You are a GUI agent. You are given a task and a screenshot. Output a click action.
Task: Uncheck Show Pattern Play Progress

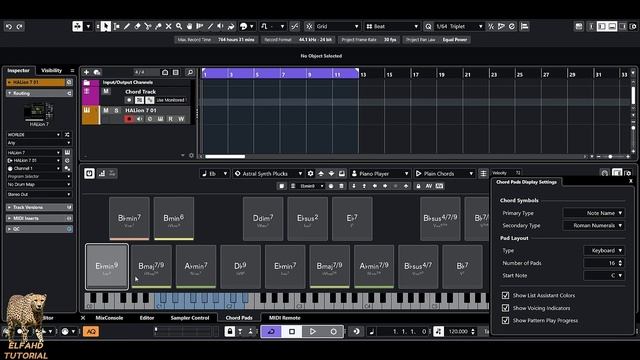tap(505, 320)
